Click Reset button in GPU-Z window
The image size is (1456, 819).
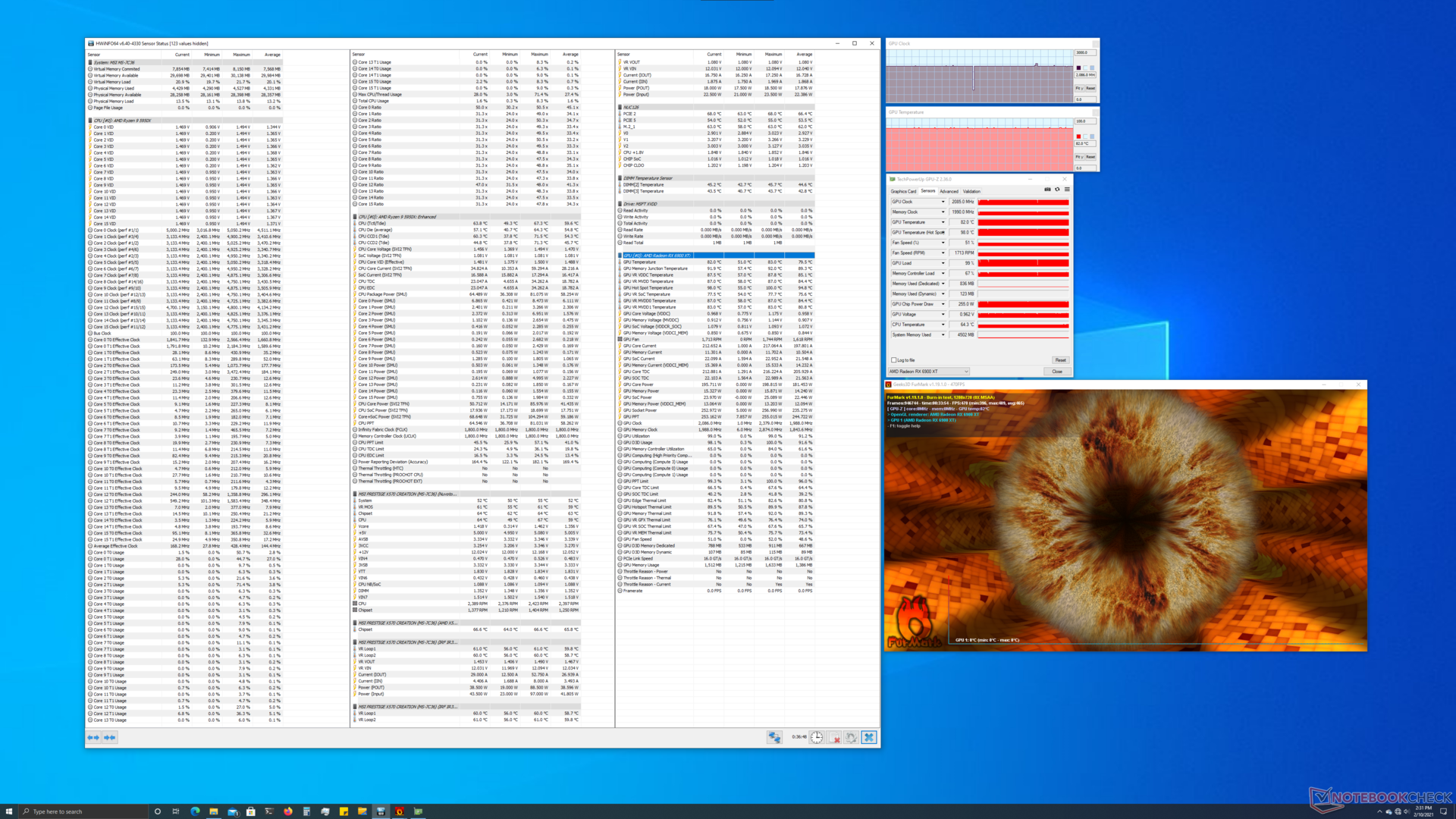click(x=1060, y=360)
